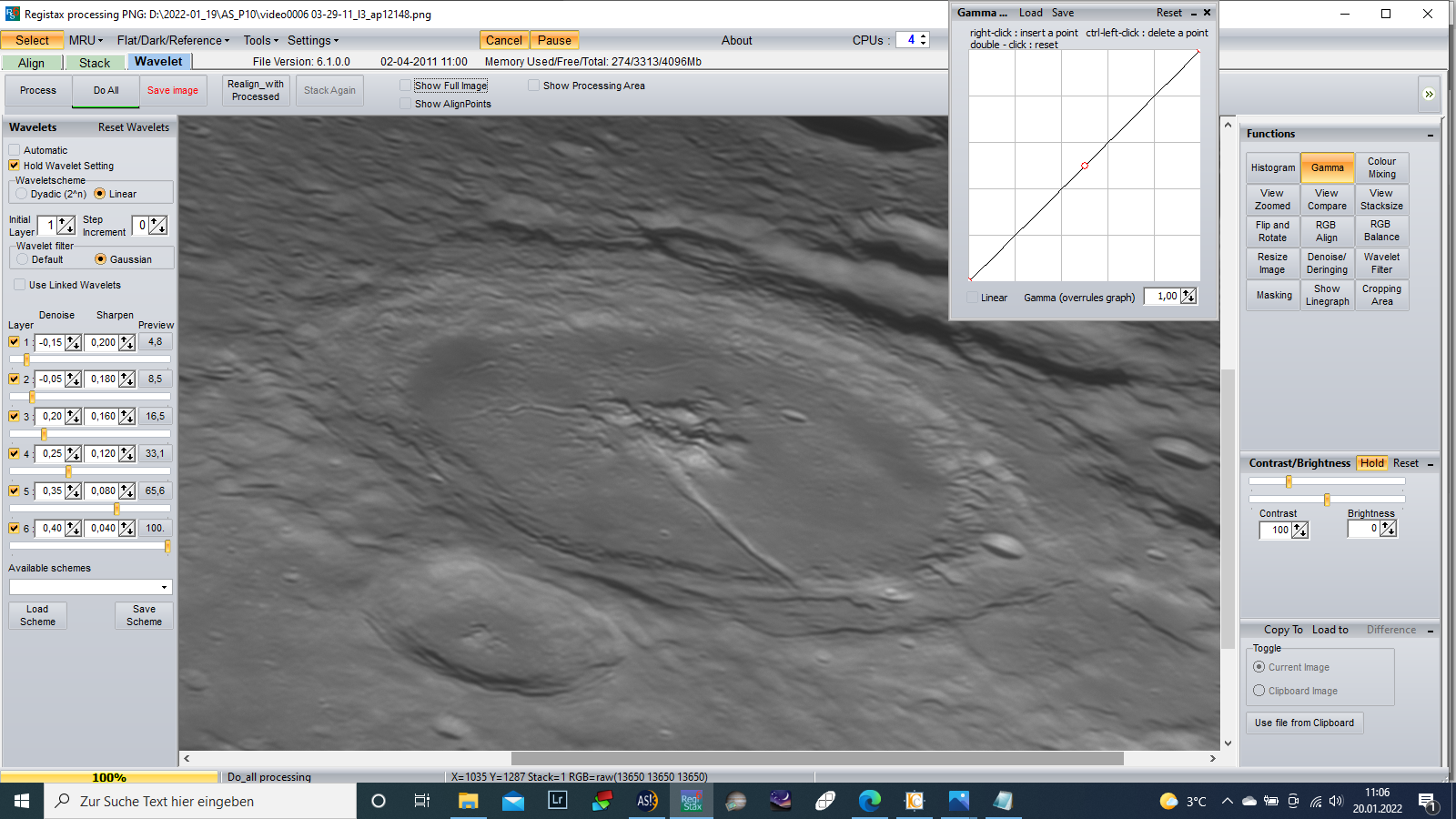Disable wavelet layer 6 checkbox
This screenshot has height=819, width=1456.
[14, 528]
